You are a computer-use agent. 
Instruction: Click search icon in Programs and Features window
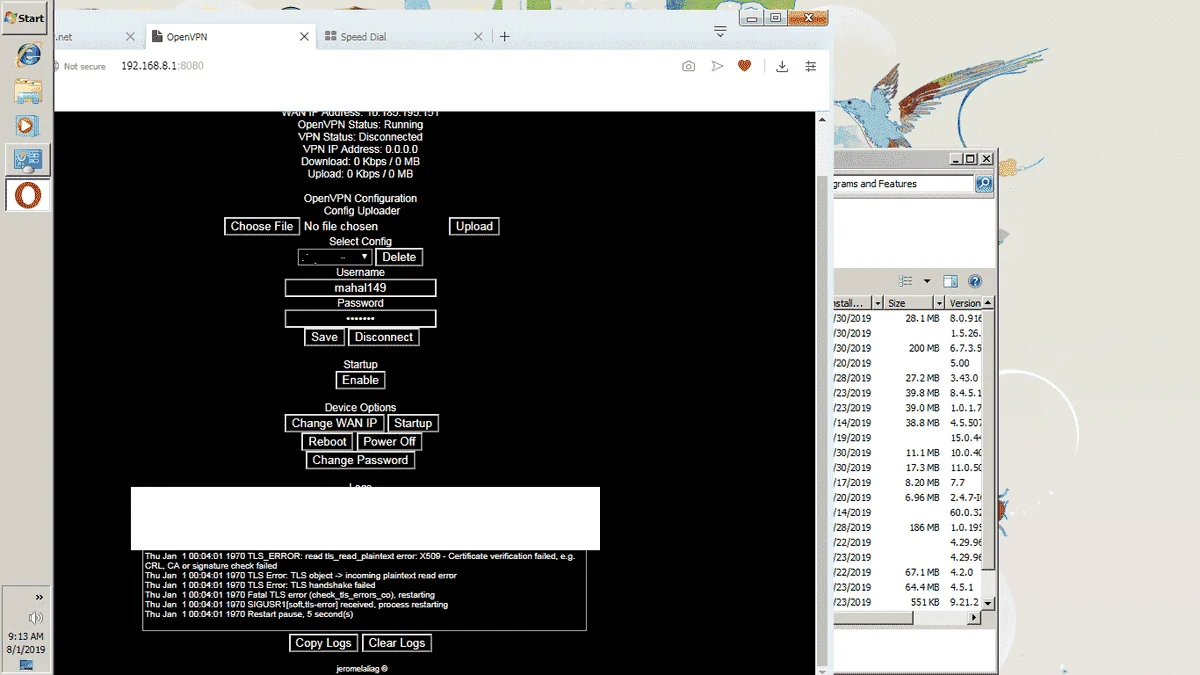[983, 184]
